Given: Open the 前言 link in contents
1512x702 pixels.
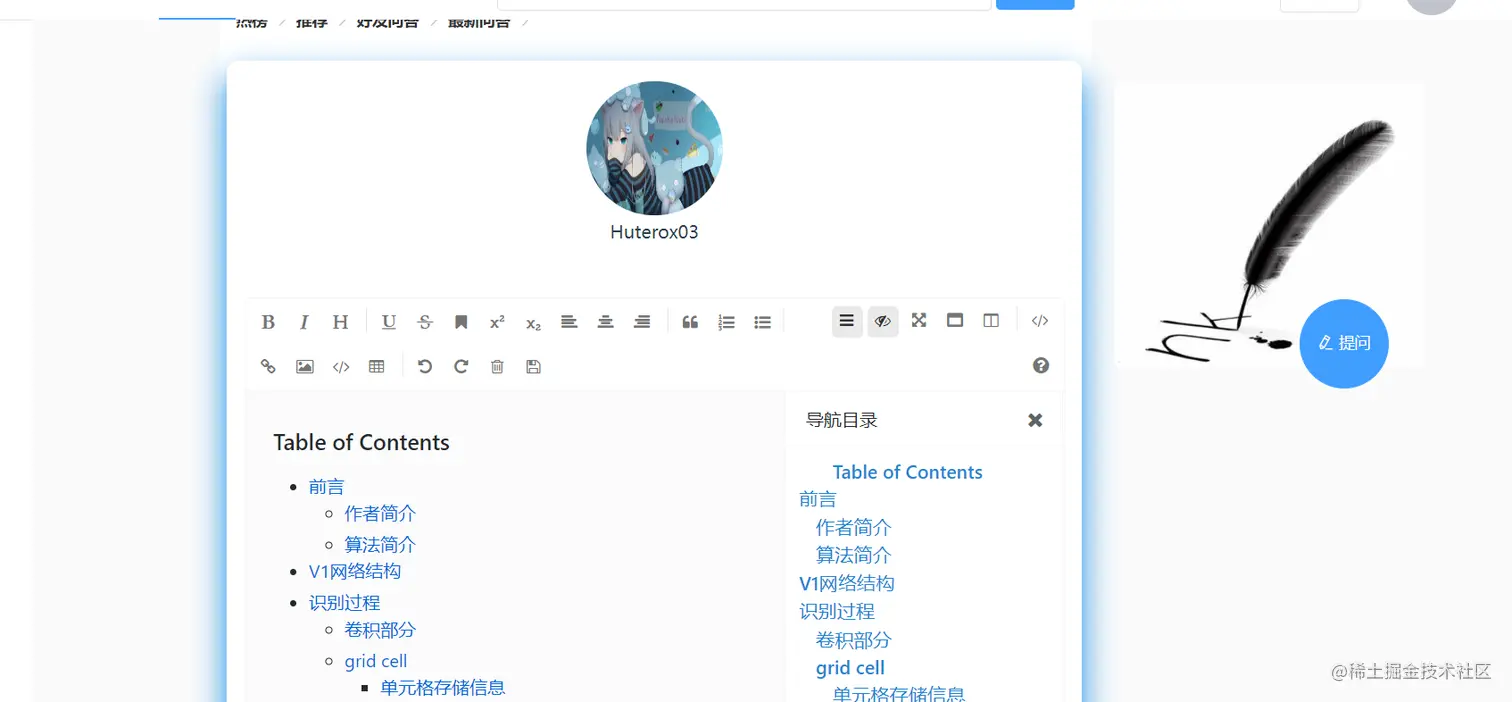Looking at the screenshot, I should click(326, 486).
